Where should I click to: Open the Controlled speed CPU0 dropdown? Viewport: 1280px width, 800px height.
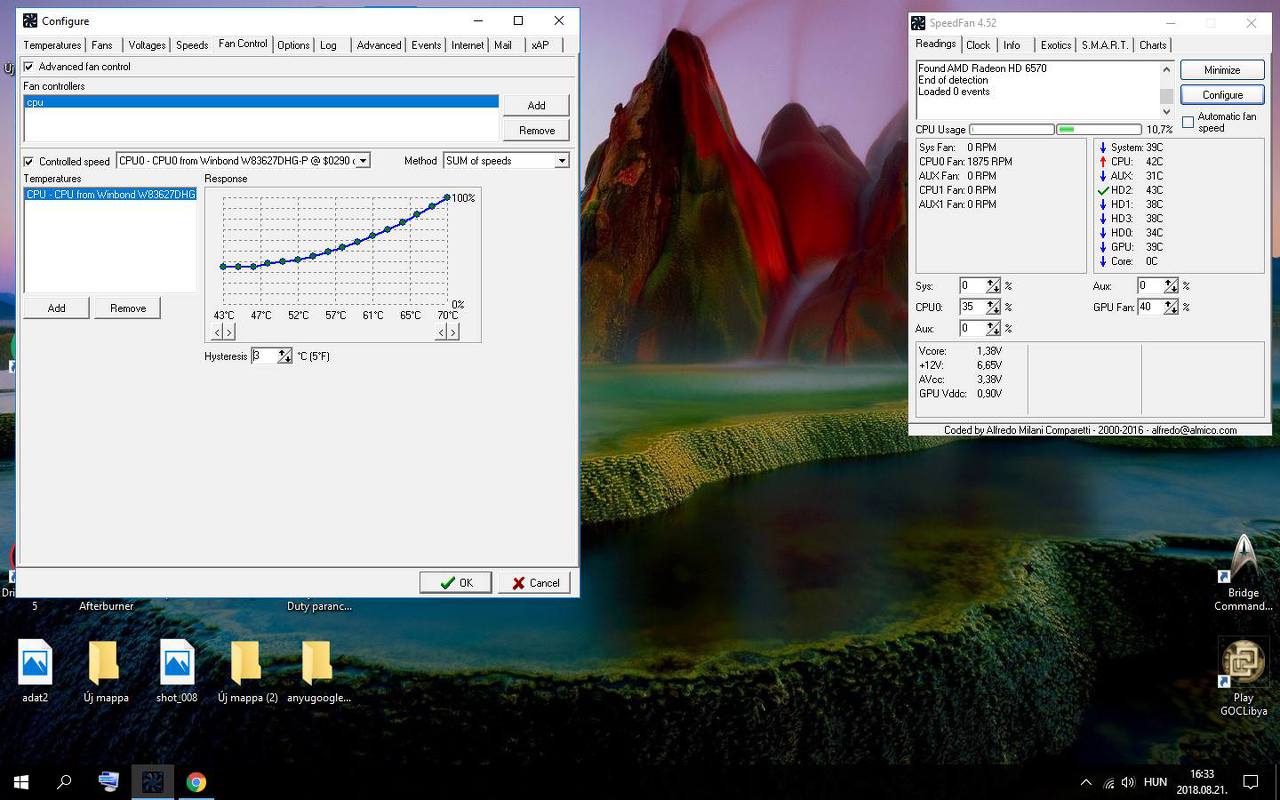pos(363,161)
